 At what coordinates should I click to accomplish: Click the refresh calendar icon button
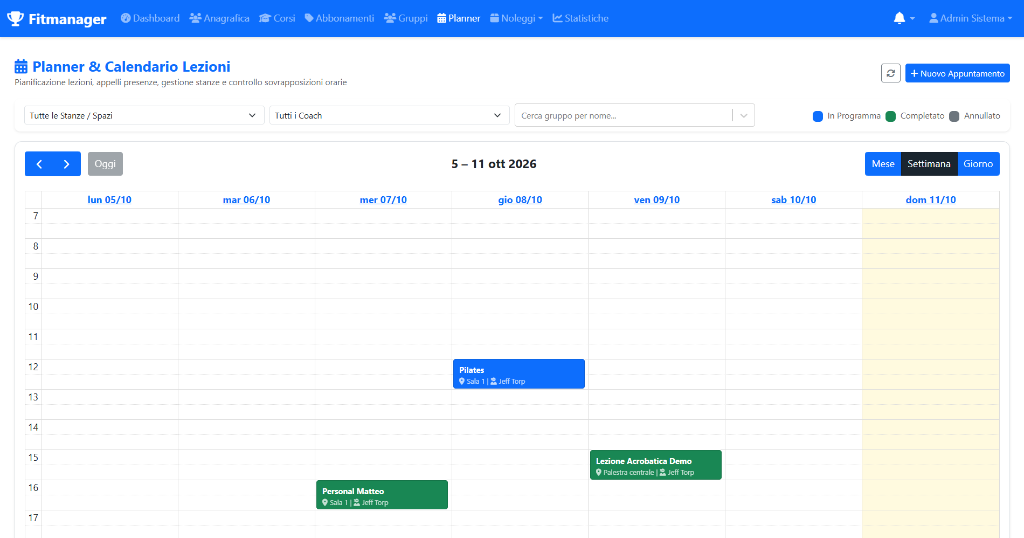click(x=891, y=73)
